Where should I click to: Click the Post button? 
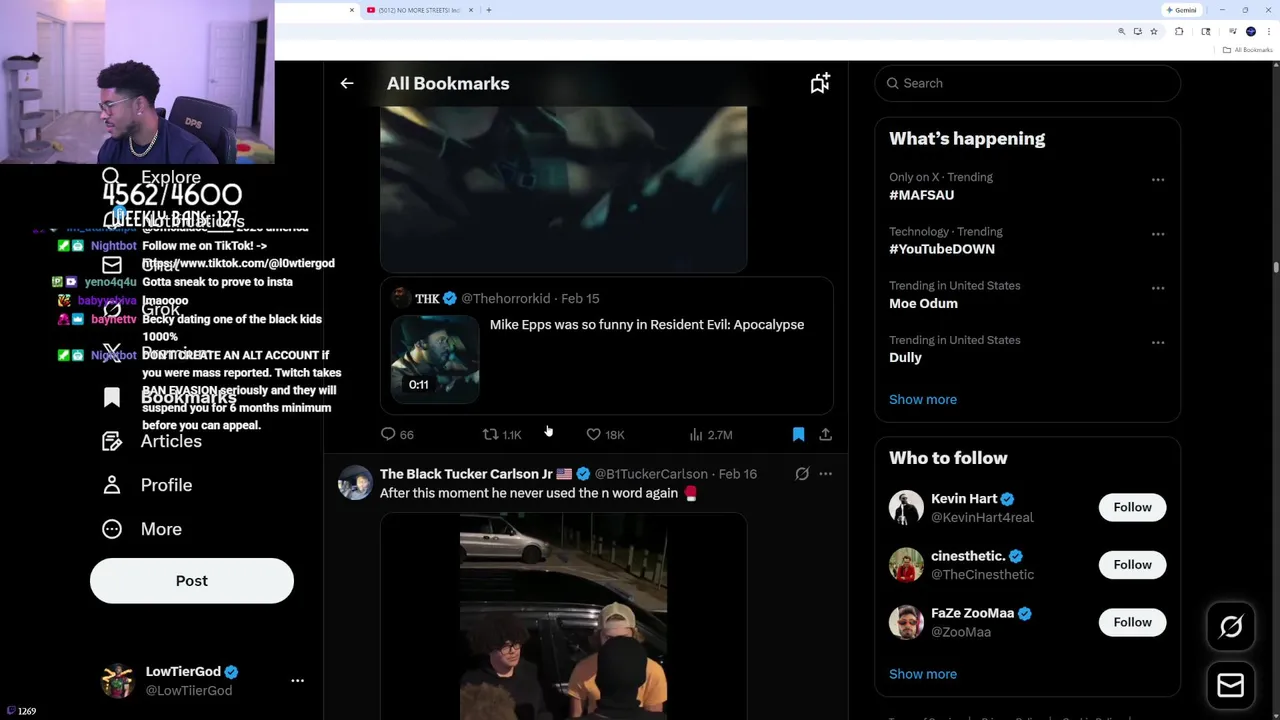click(x=192, y=581)
